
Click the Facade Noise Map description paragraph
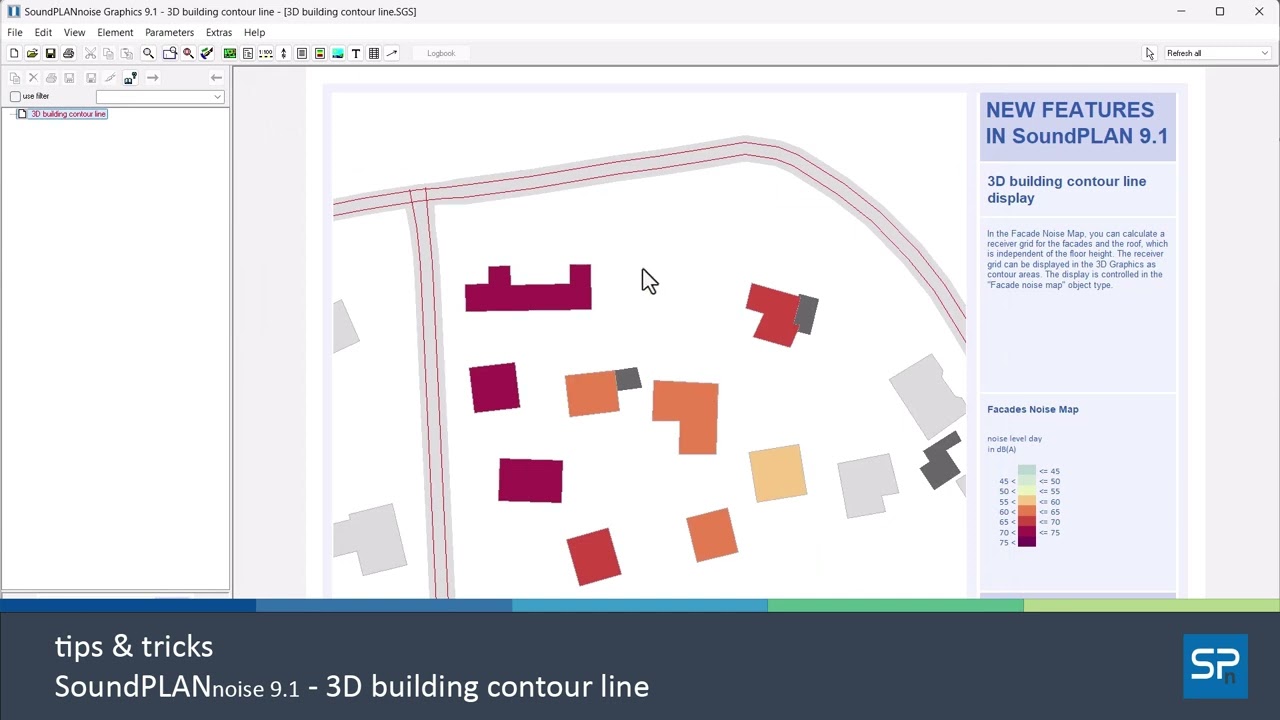[1077, 259]
